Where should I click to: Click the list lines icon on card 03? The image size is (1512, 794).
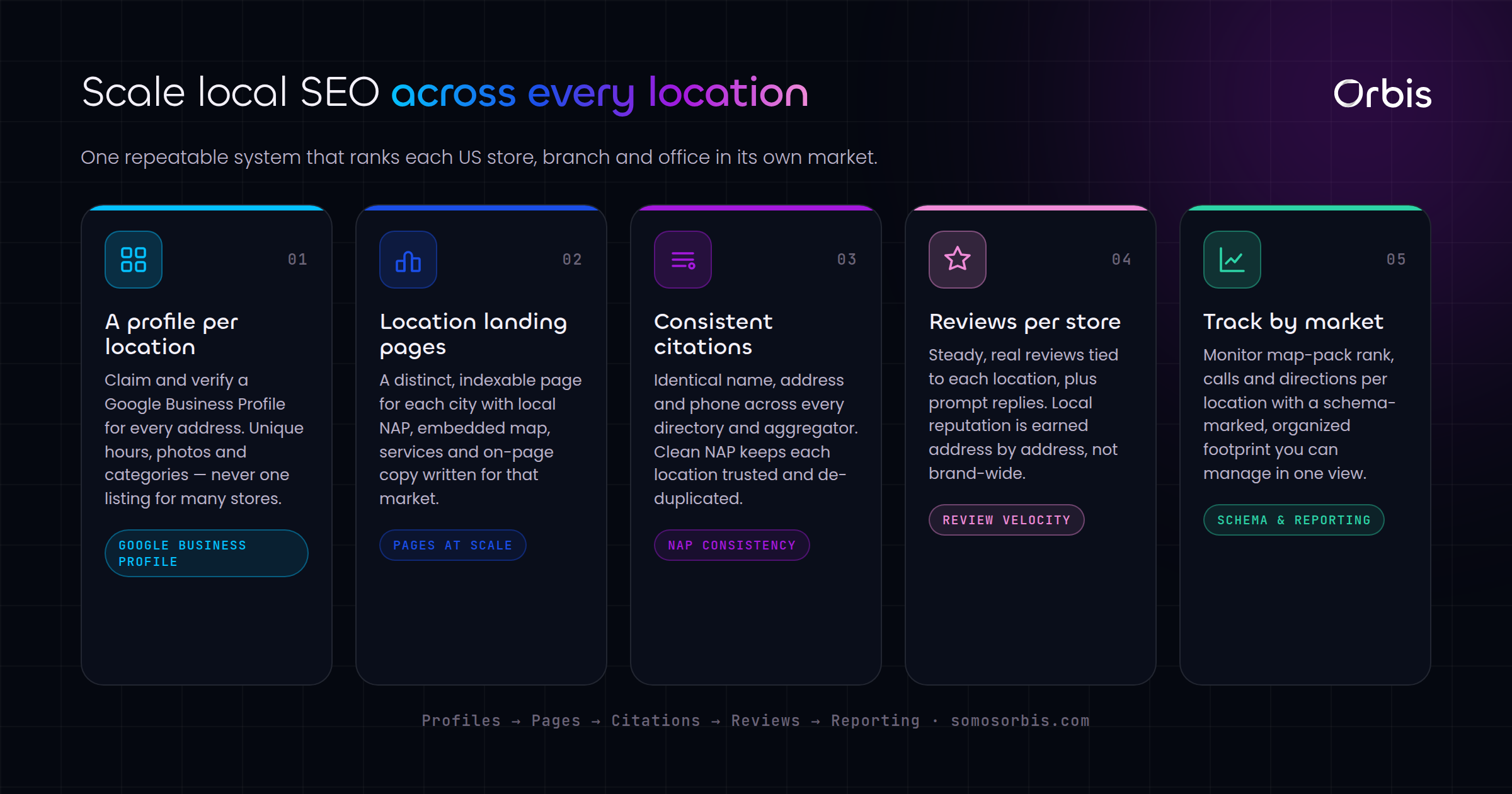(x=683, y=260)
